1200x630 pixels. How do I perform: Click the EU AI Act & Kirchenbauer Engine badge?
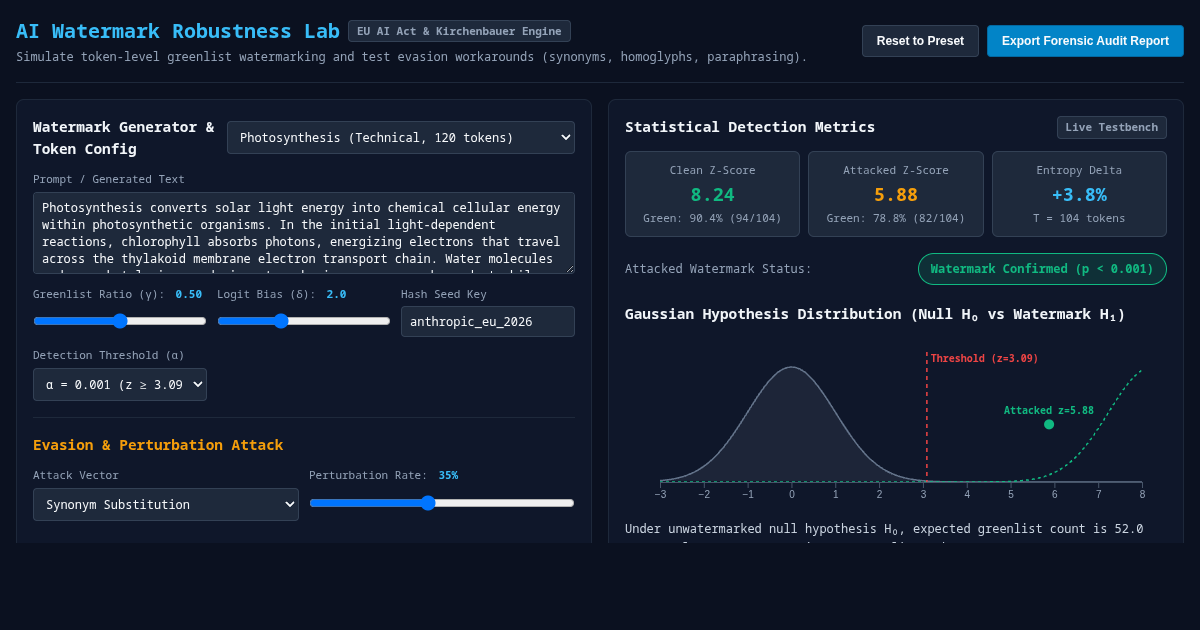click(459, 31)
